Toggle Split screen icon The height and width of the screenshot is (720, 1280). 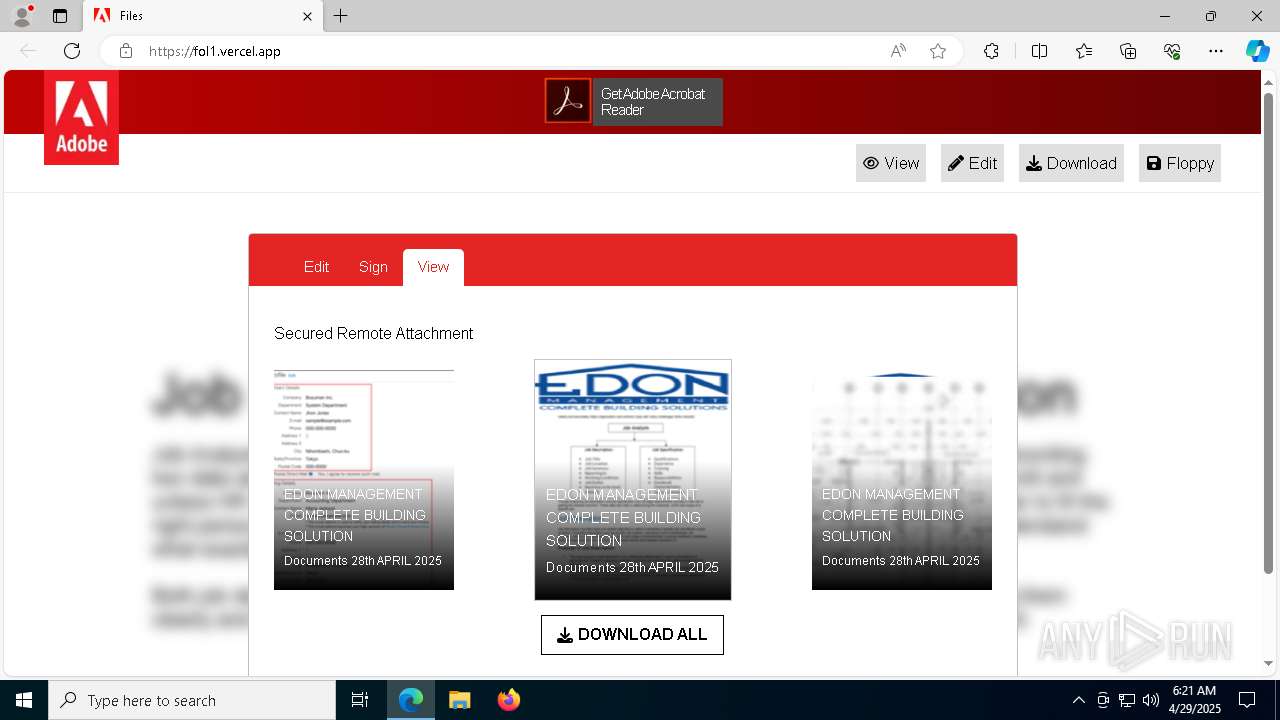pyautogui.click(x=1039, y=51)
